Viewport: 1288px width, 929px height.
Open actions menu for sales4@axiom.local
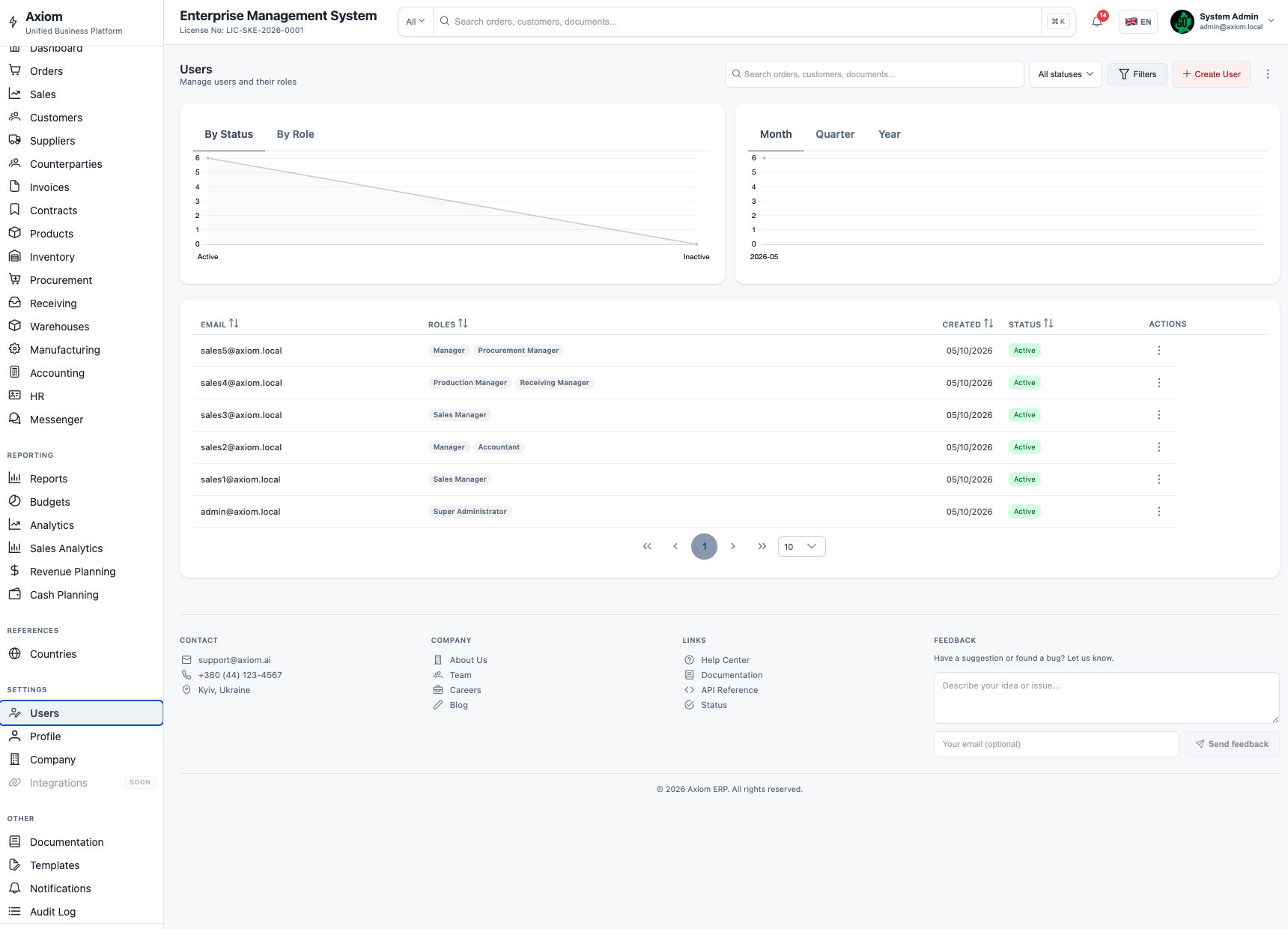tap(1159, 383)
